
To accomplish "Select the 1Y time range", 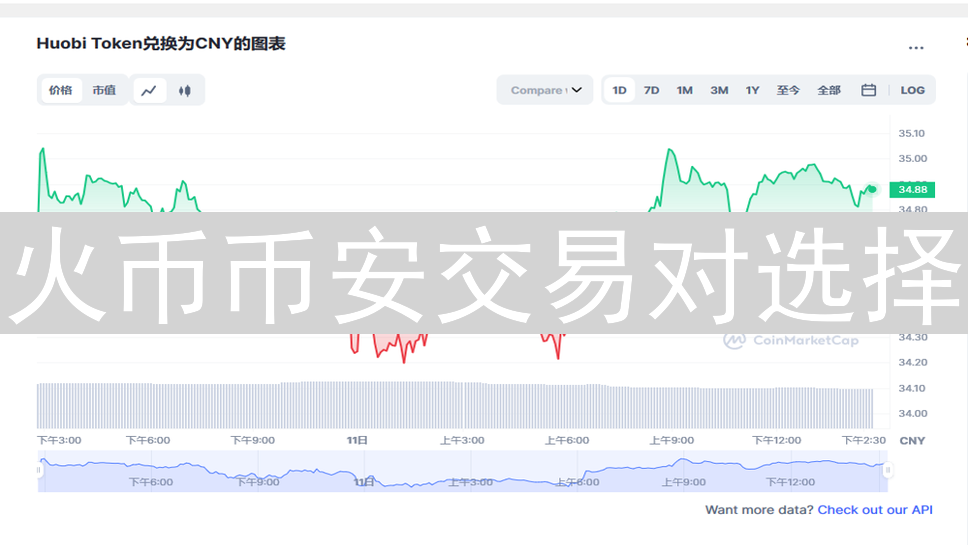I will click(x=752, y=90).
